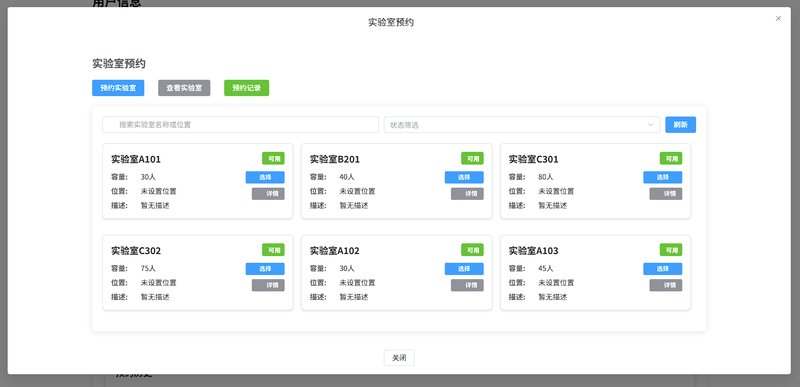Click the 实验室A102 card title
This screenshot has height=387, width=800.
[335, 251]
